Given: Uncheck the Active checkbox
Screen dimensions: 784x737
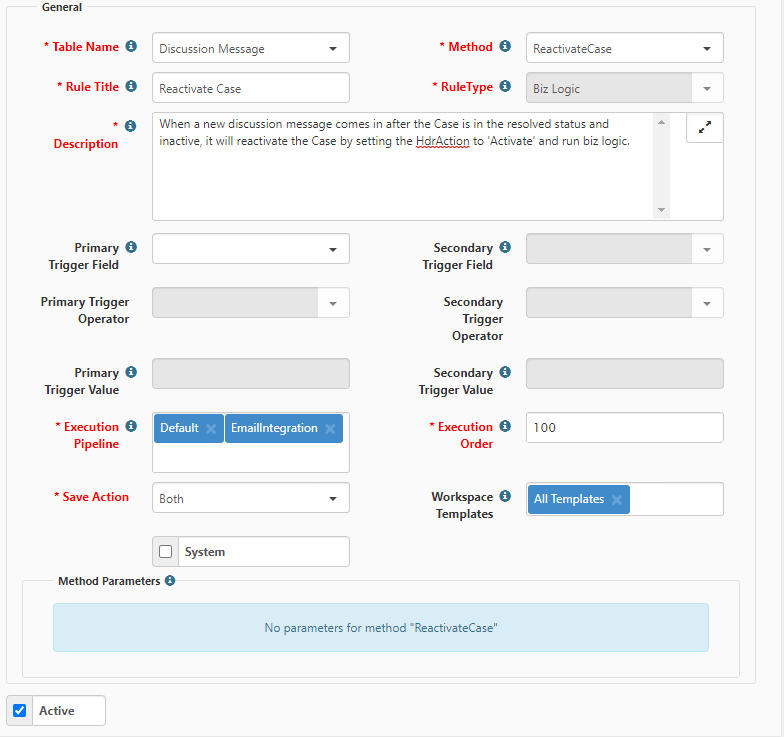Looking at the screenshot, I should [20, 711].
